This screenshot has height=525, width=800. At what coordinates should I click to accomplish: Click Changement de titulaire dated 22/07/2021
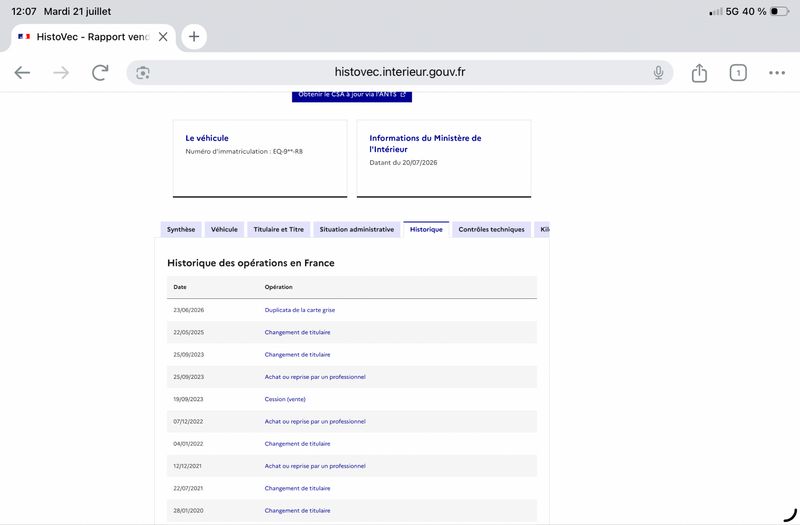pyautogui.click(x=297, y=488)
